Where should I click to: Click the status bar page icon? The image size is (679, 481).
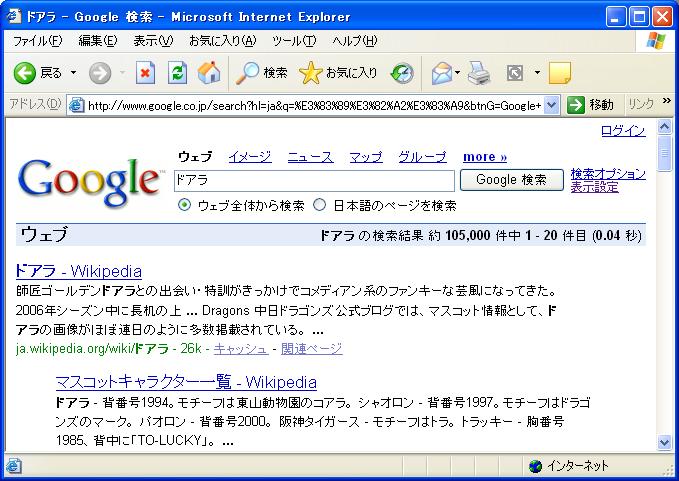point(13,466)
